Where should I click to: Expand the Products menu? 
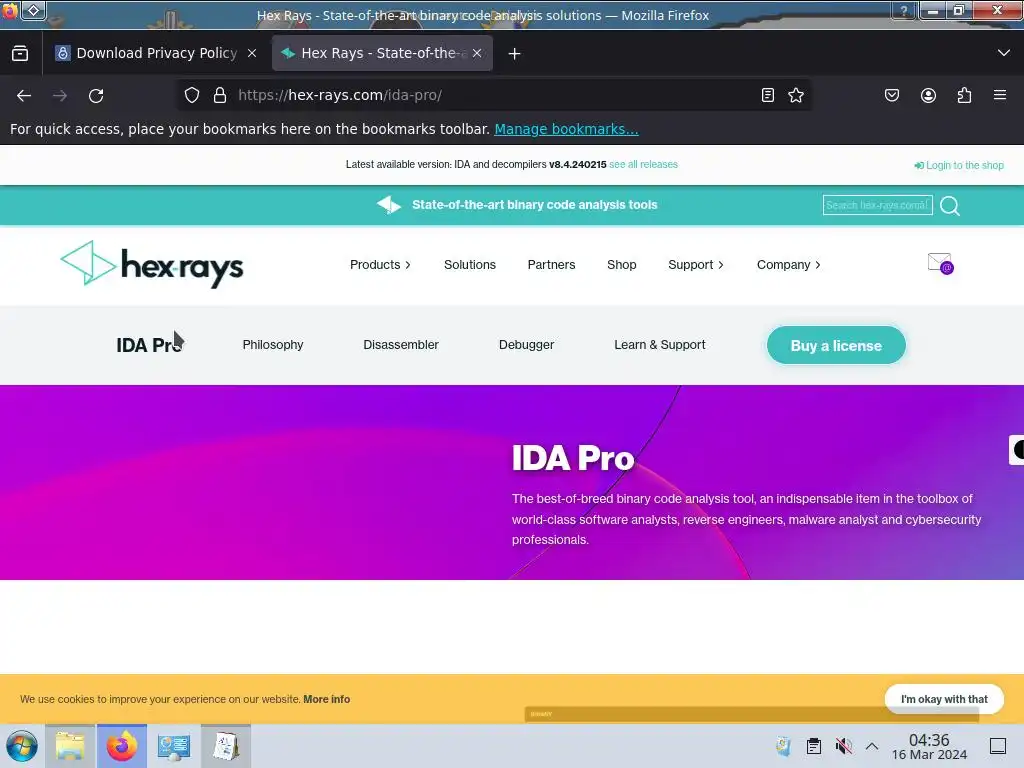coord(380,265)
